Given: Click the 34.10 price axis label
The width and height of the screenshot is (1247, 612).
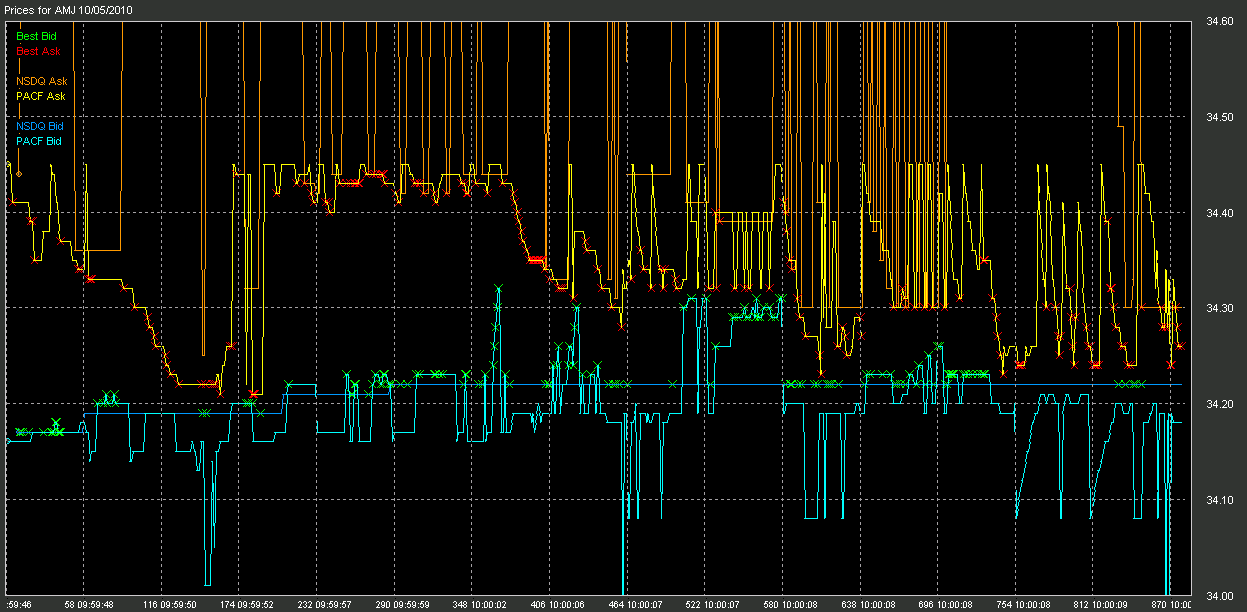Looking at the screenshot, I should pyautogui.click(x=1219, y=500).
